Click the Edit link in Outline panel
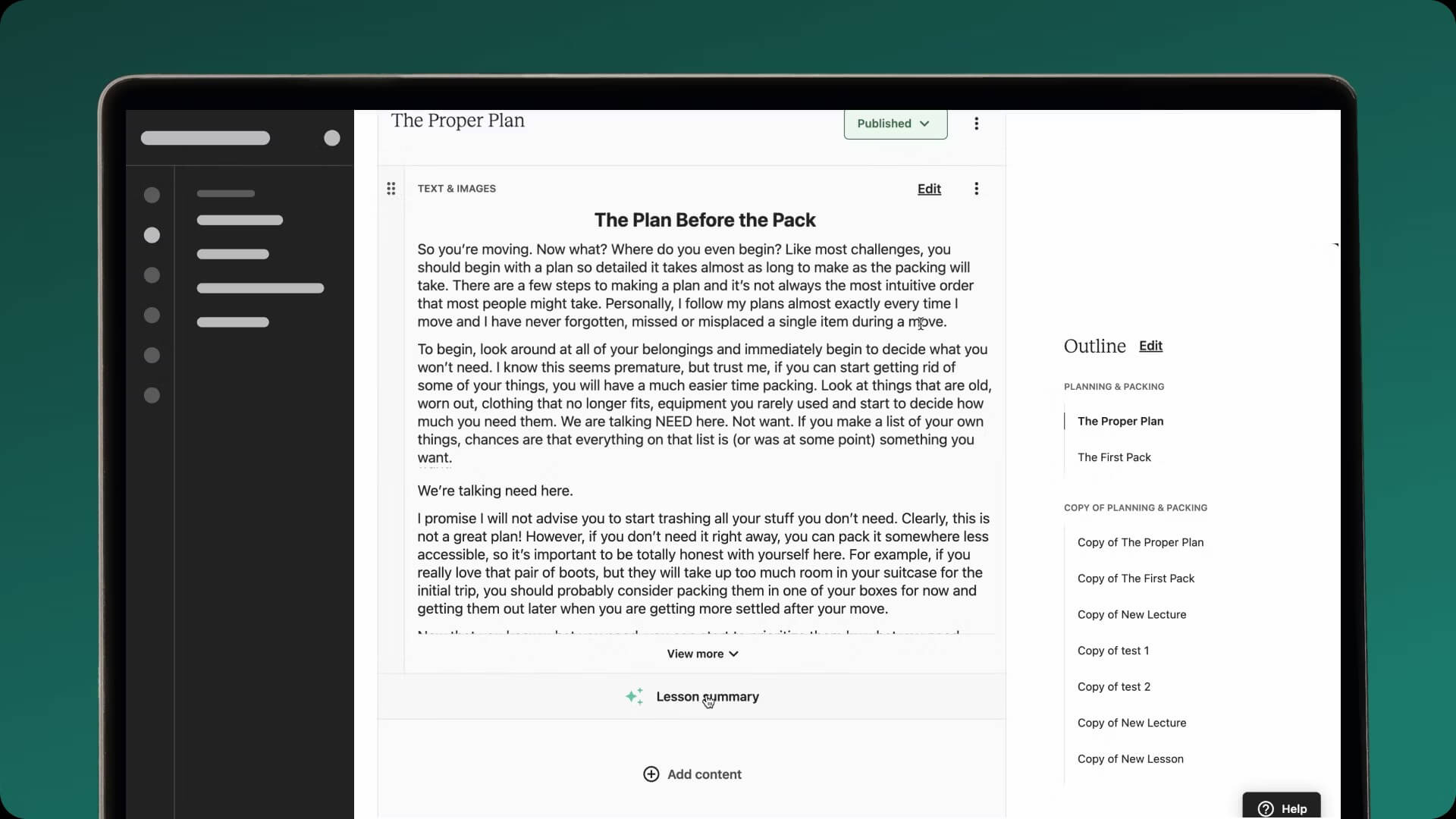 [x=1151, y=345]
